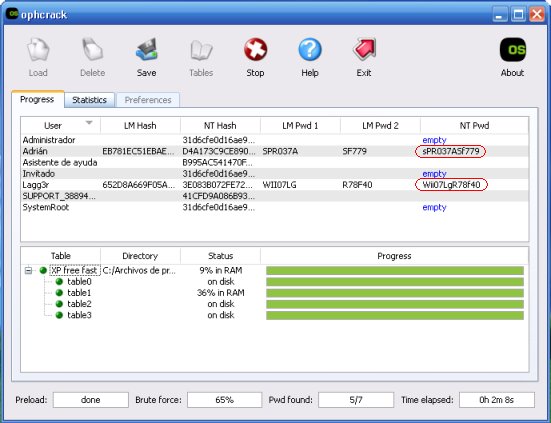Screen dimensions: 551x423
Task: Select the Lagg3r user row
Action: 274,185
